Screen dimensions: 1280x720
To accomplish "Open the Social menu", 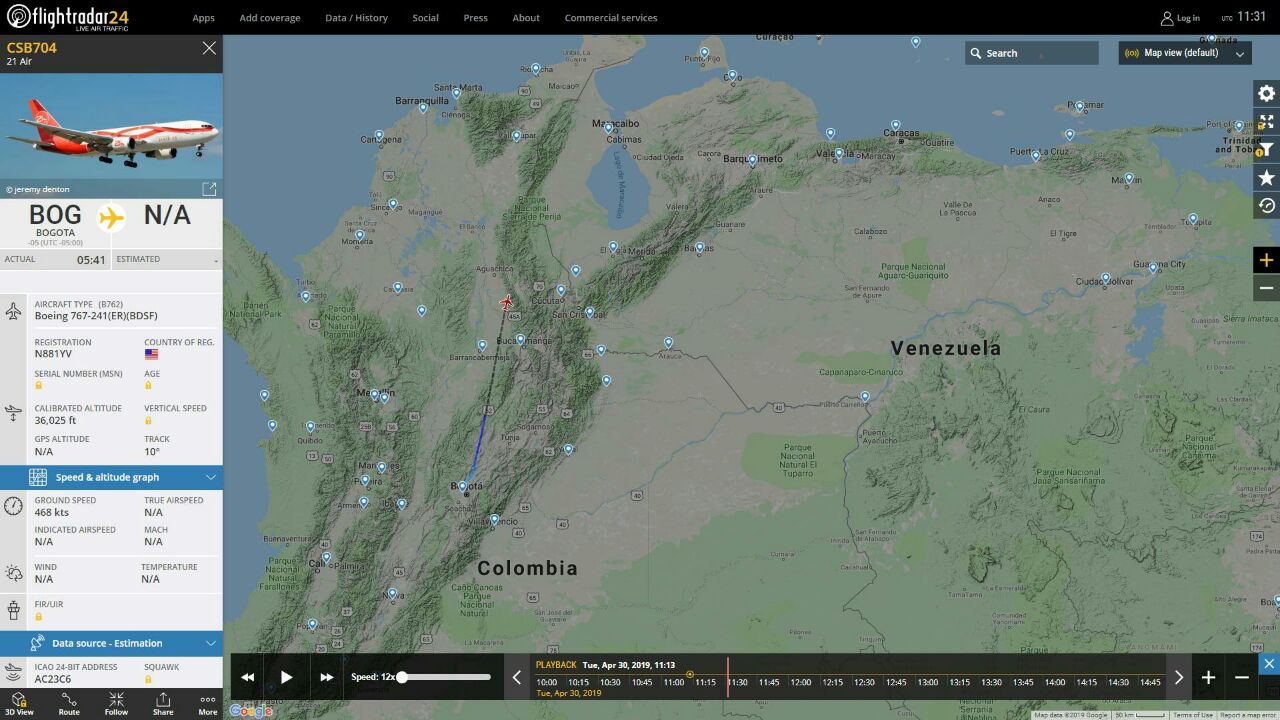I will [426, 18].
